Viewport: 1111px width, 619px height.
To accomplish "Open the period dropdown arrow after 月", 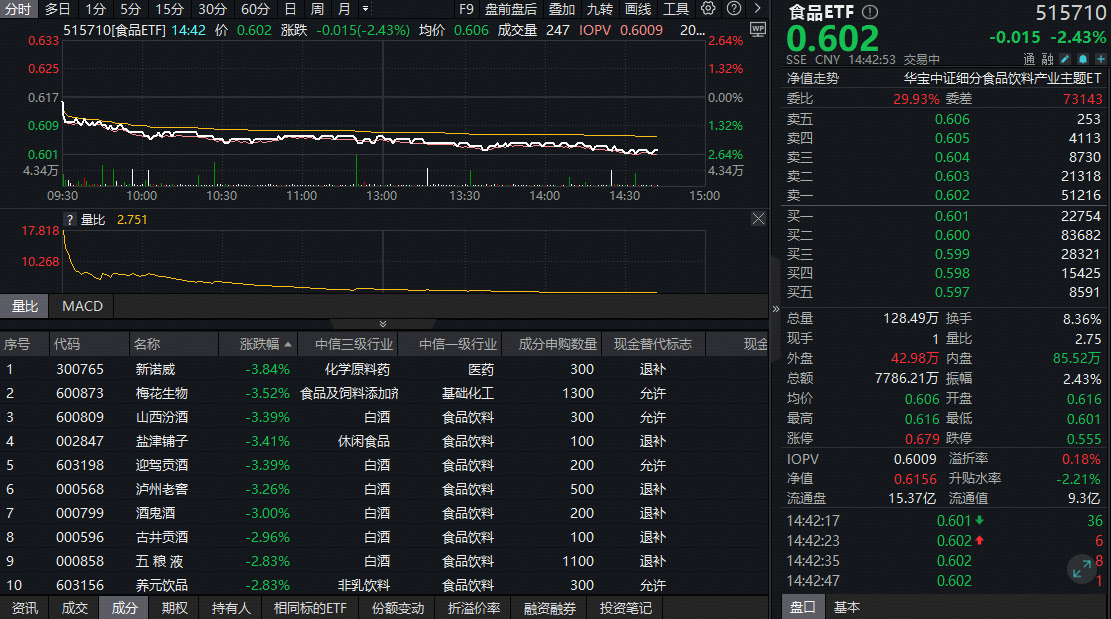I will click(x=365, y=9).
